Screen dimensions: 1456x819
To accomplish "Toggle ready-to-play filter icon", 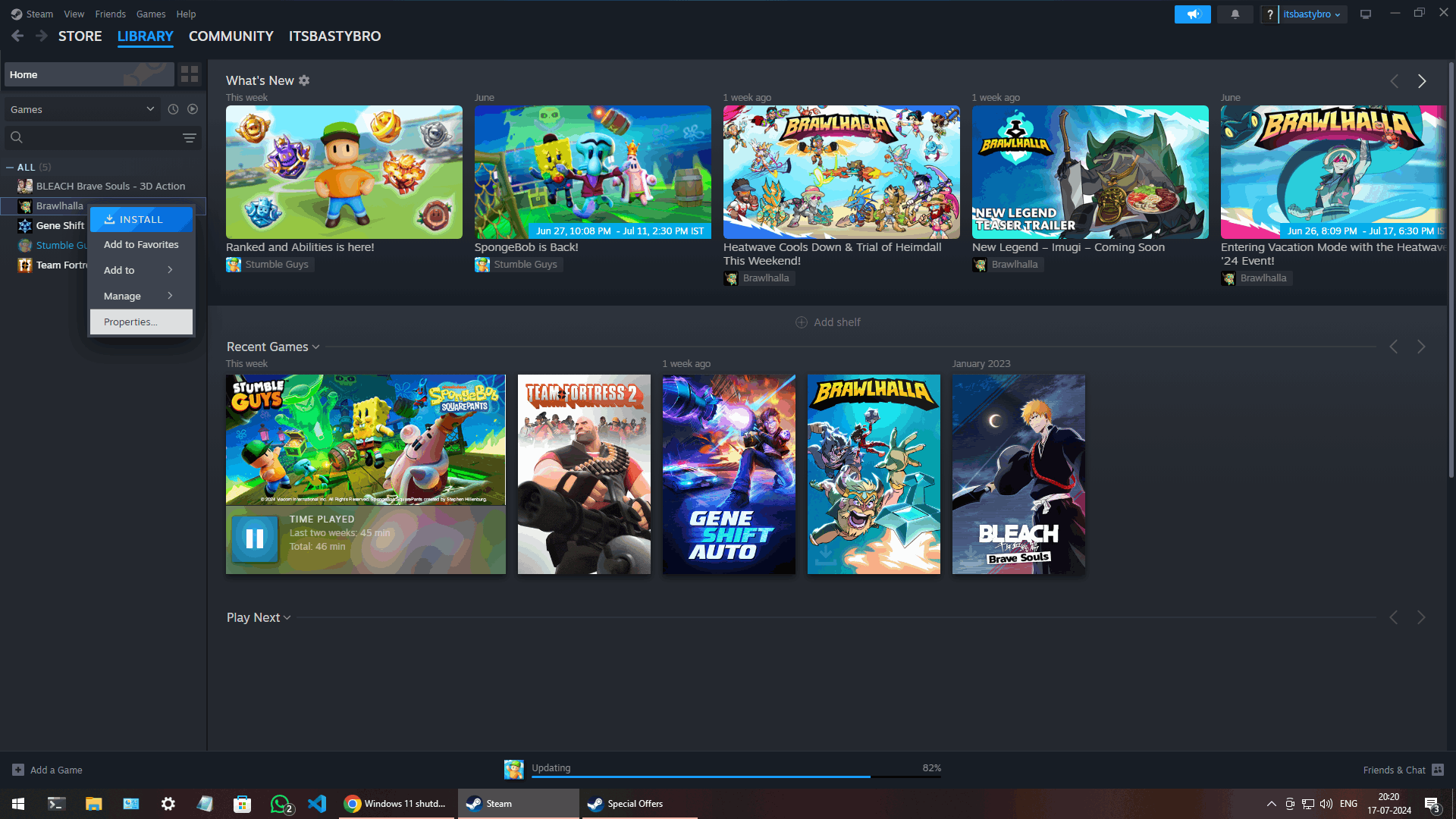I will 193,109.
